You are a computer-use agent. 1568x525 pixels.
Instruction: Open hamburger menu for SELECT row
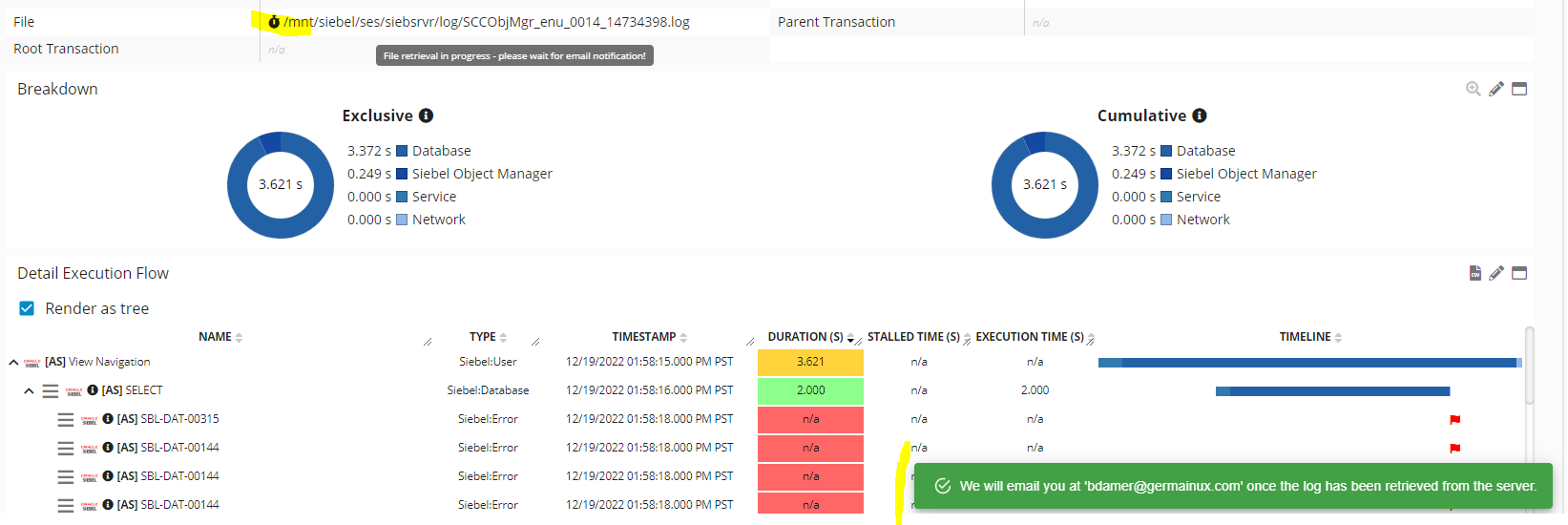point(51,390)
